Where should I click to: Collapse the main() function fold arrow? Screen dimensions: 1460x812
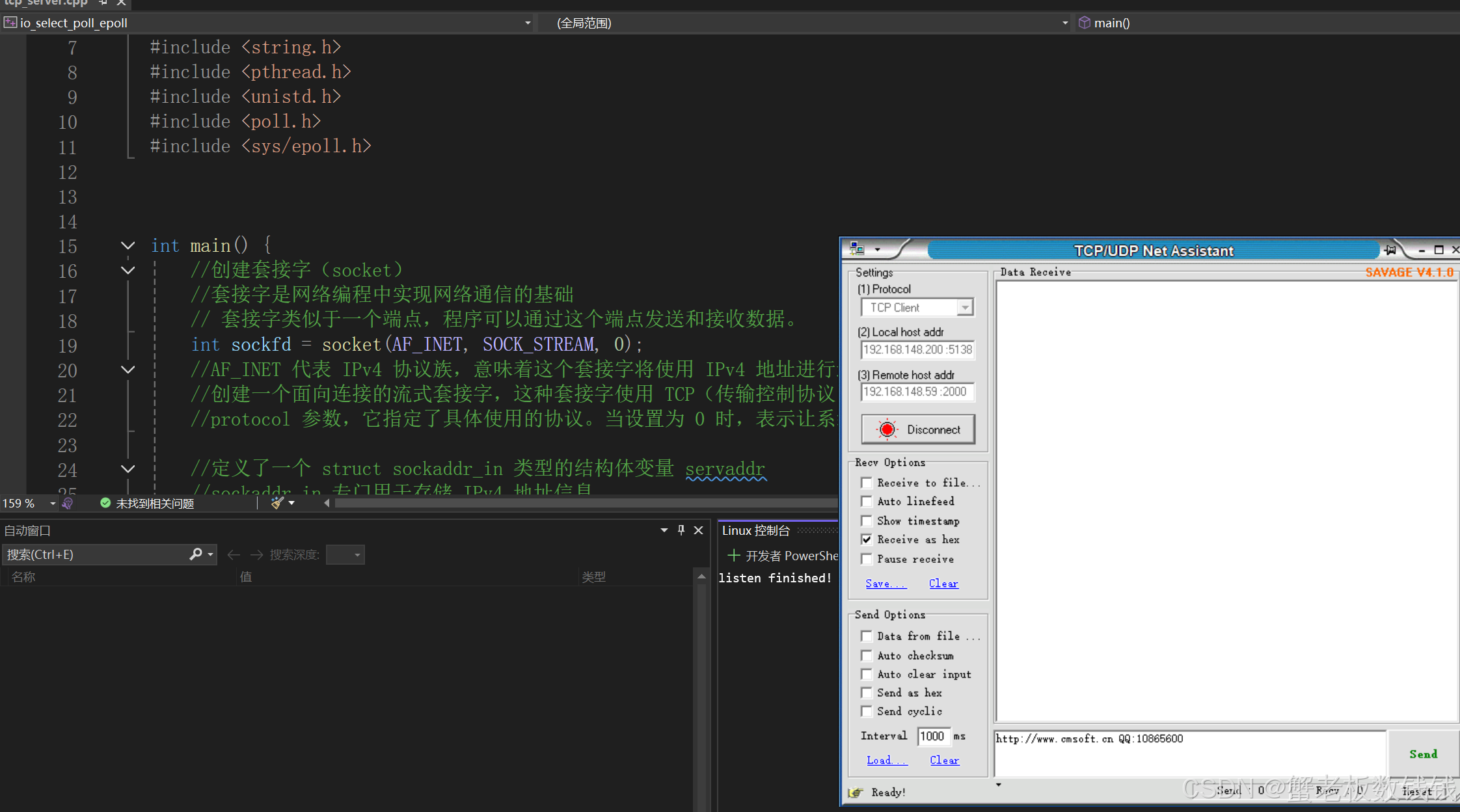[x=128, y=245]
